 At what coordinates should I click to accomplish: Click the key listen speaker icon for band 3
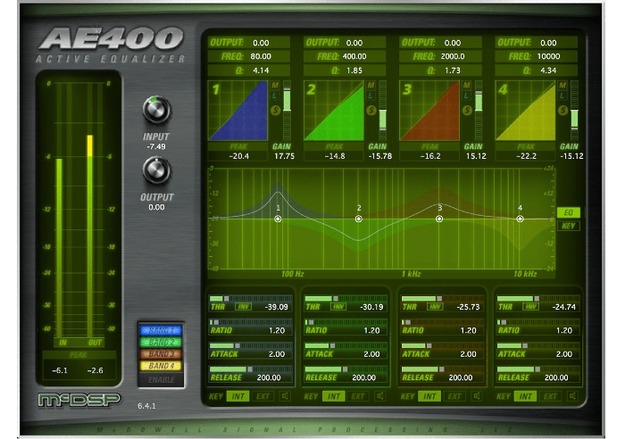(476, 396)
